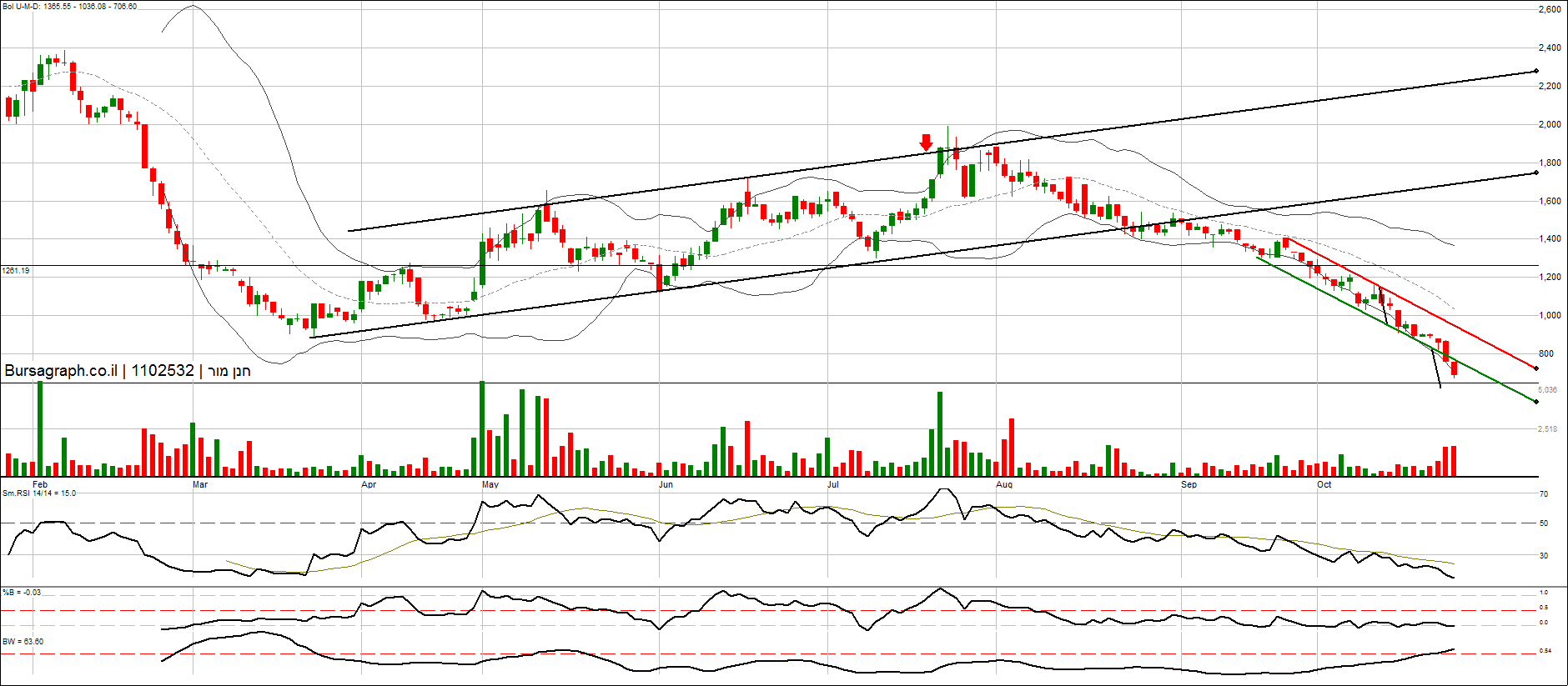Click the tall green volume bar in February
This screenshot has height=686, width=1568.
[x=40, y=428]
